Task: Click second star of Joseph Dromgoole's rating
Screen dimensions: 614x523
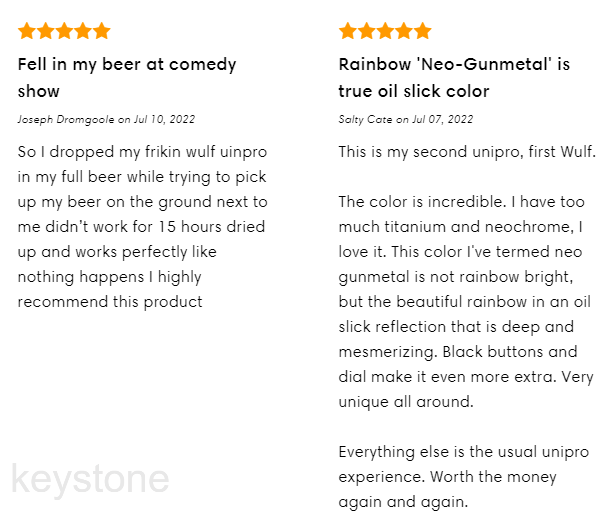Action: [x=45, y=31]
